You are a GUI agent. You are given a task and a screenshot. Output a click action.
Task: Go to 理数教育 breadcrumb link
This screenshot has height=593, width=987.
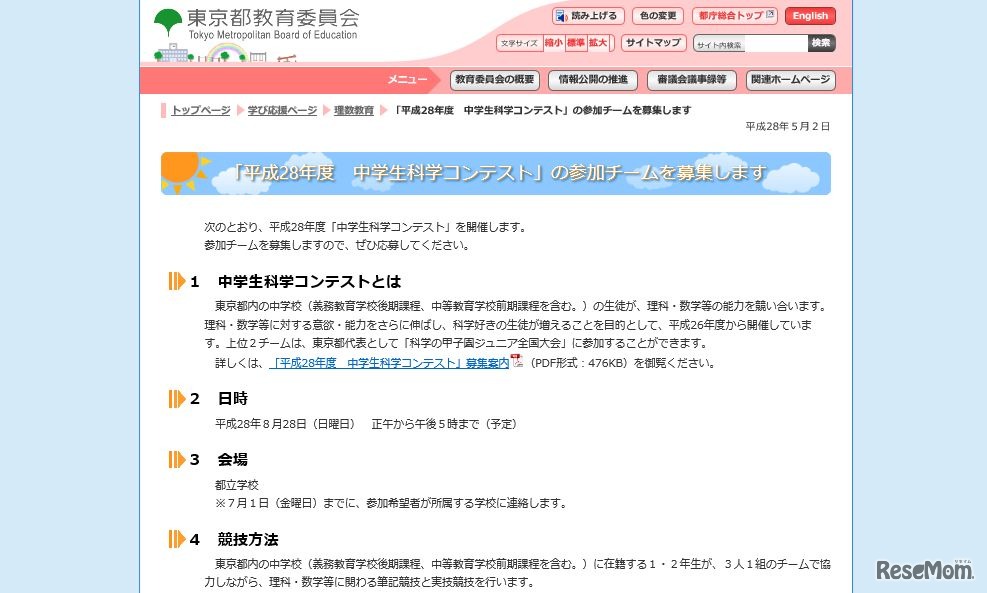pyautogui.click(x=354, y=110)
